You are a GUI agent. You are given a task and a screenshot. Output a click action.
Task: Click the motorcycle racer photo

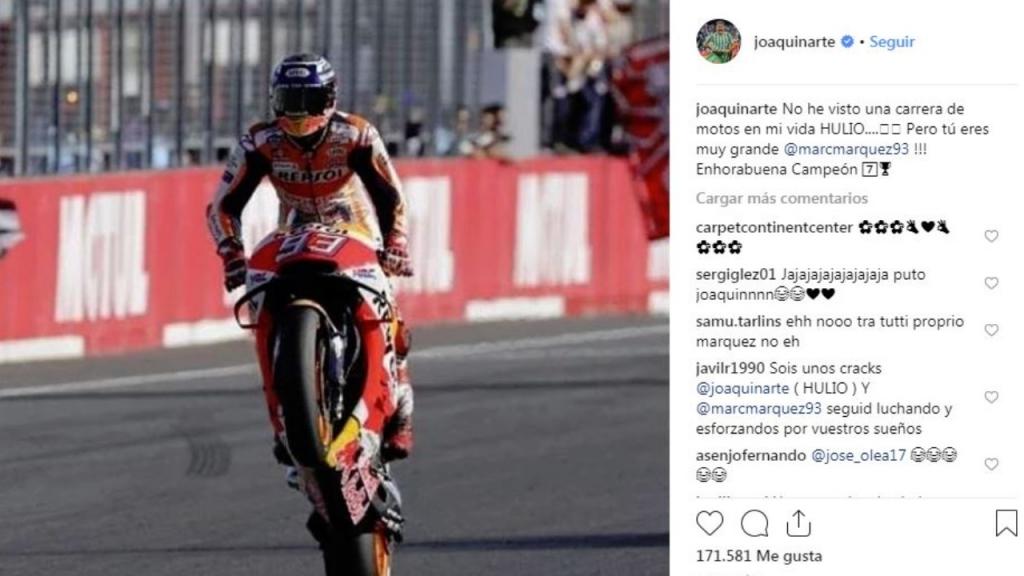point(334,288)
